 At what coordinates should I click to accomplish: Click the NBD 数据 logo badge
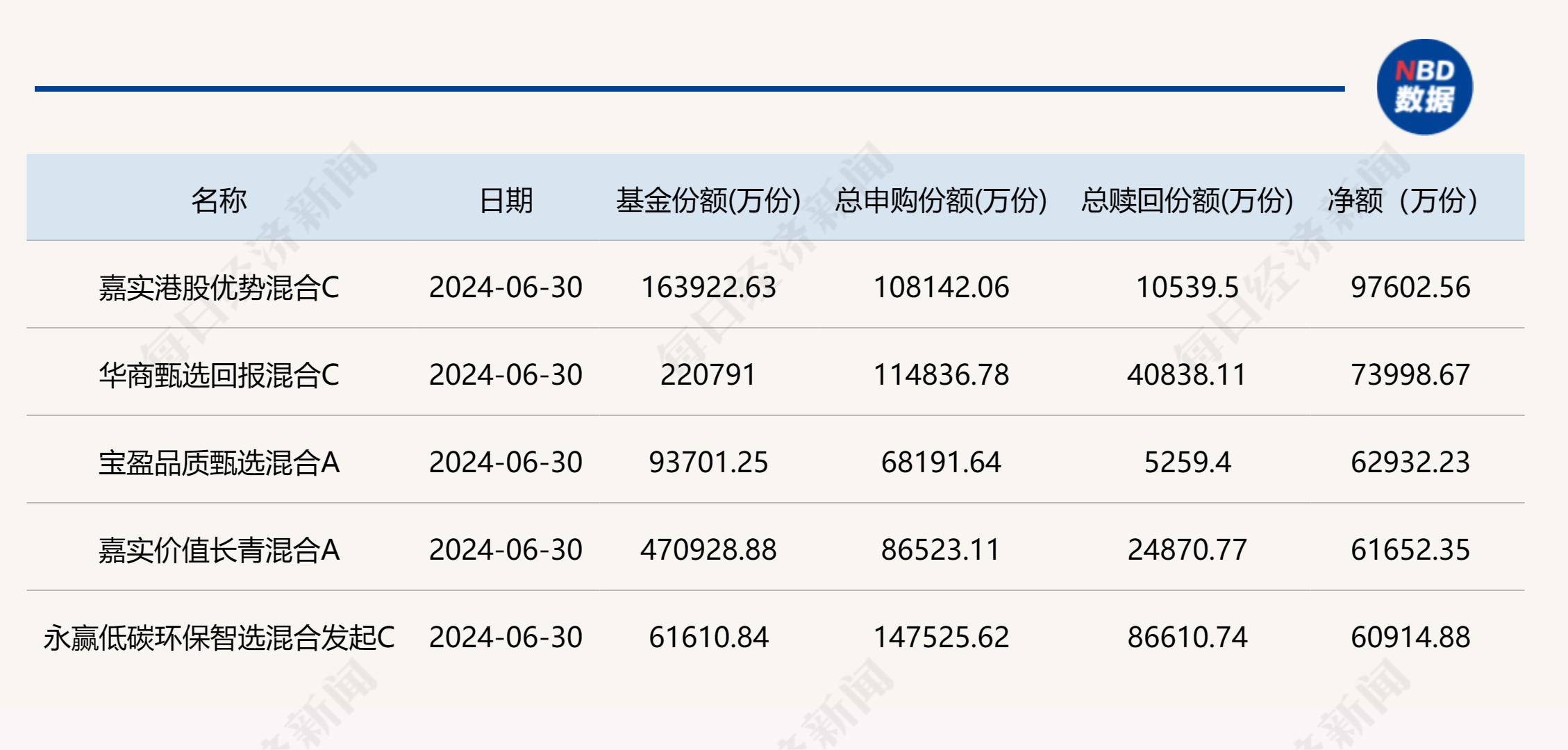[x=1424, y=87]
